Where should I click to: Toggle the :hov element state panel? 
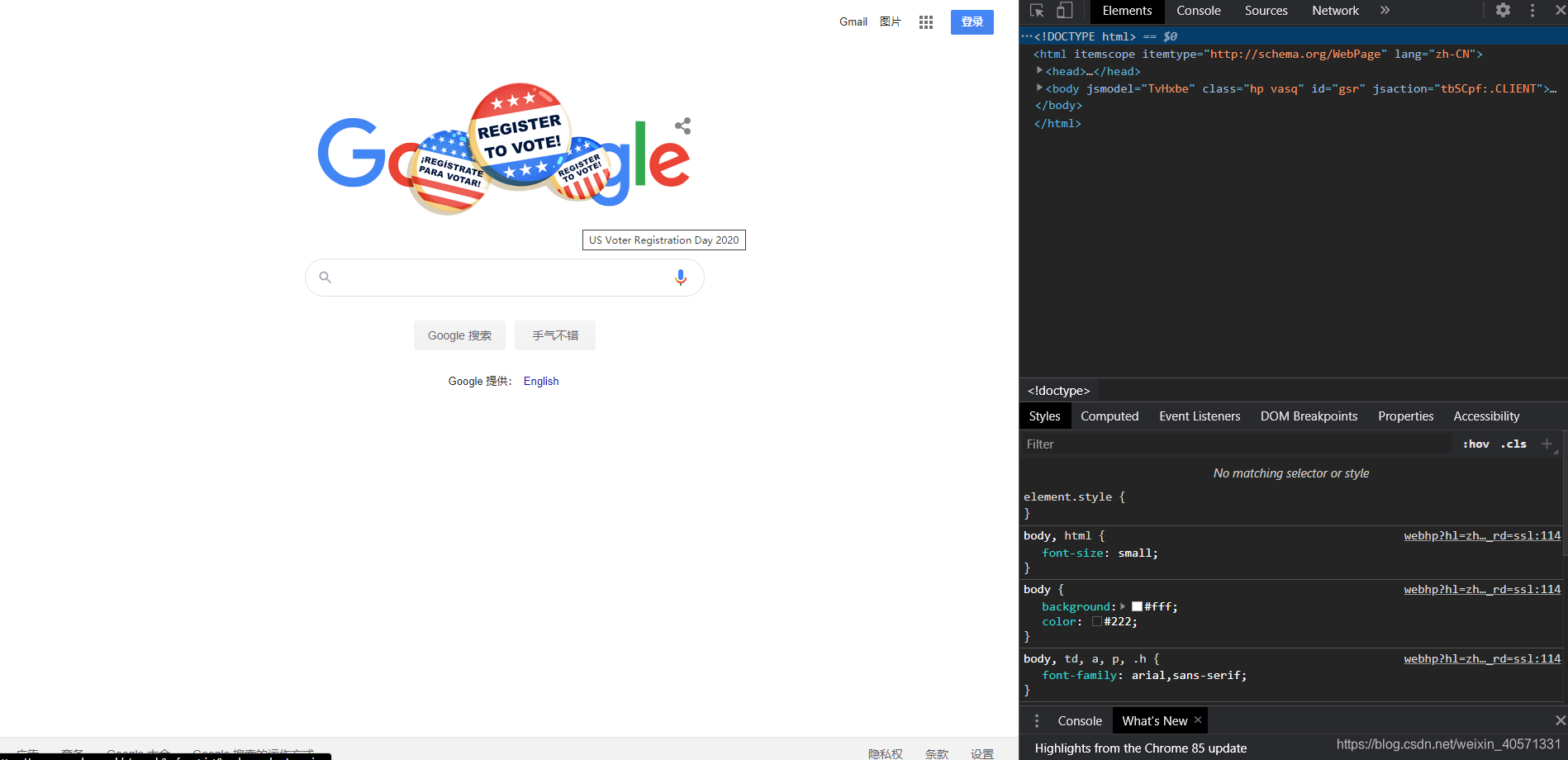(1475, 444)
